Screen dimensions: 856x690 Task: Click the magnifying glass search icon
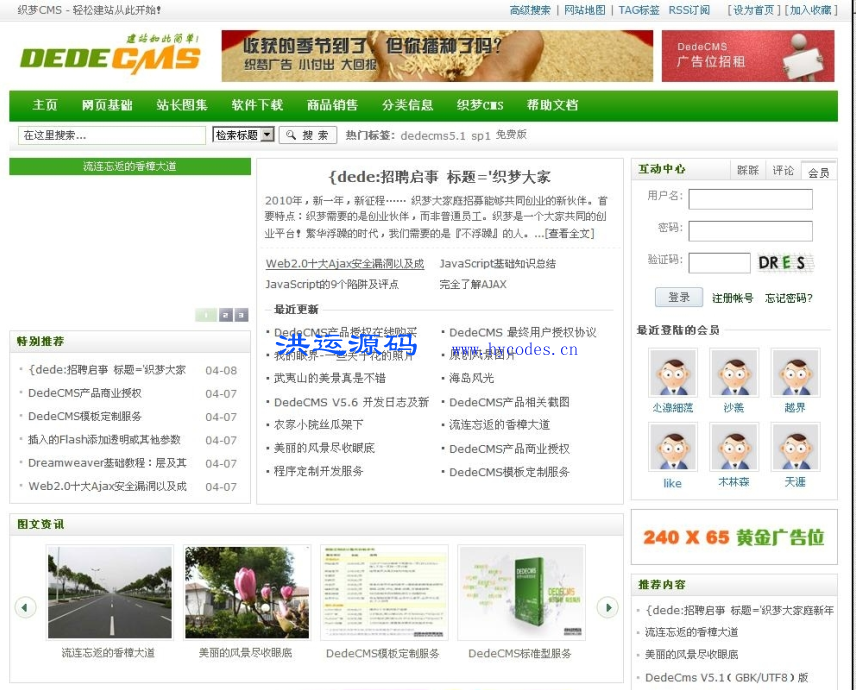click(x=291, y=134)
